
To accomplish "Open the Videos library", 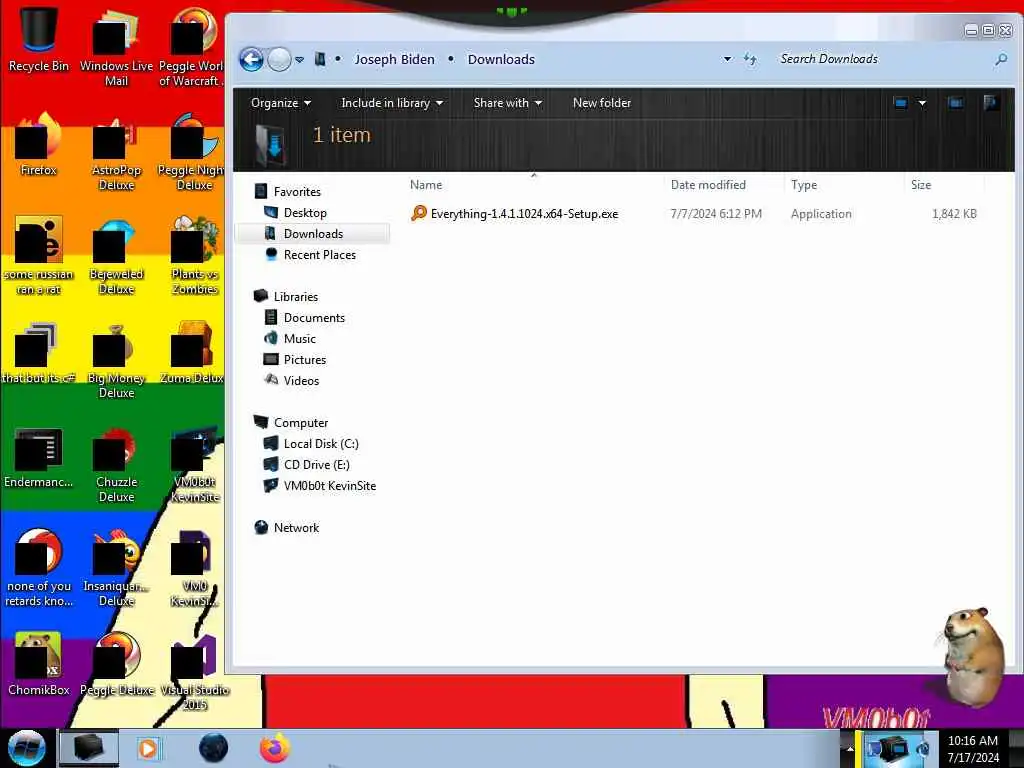I will 301,381.
